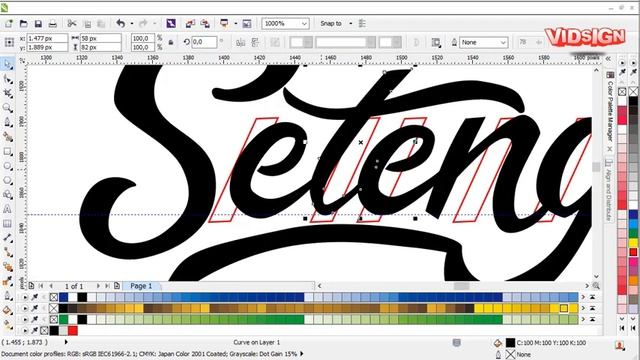Screen dimensions: 640x360
Task: Click the wrap text icon in property bar
Action: [x=436, y=42]
